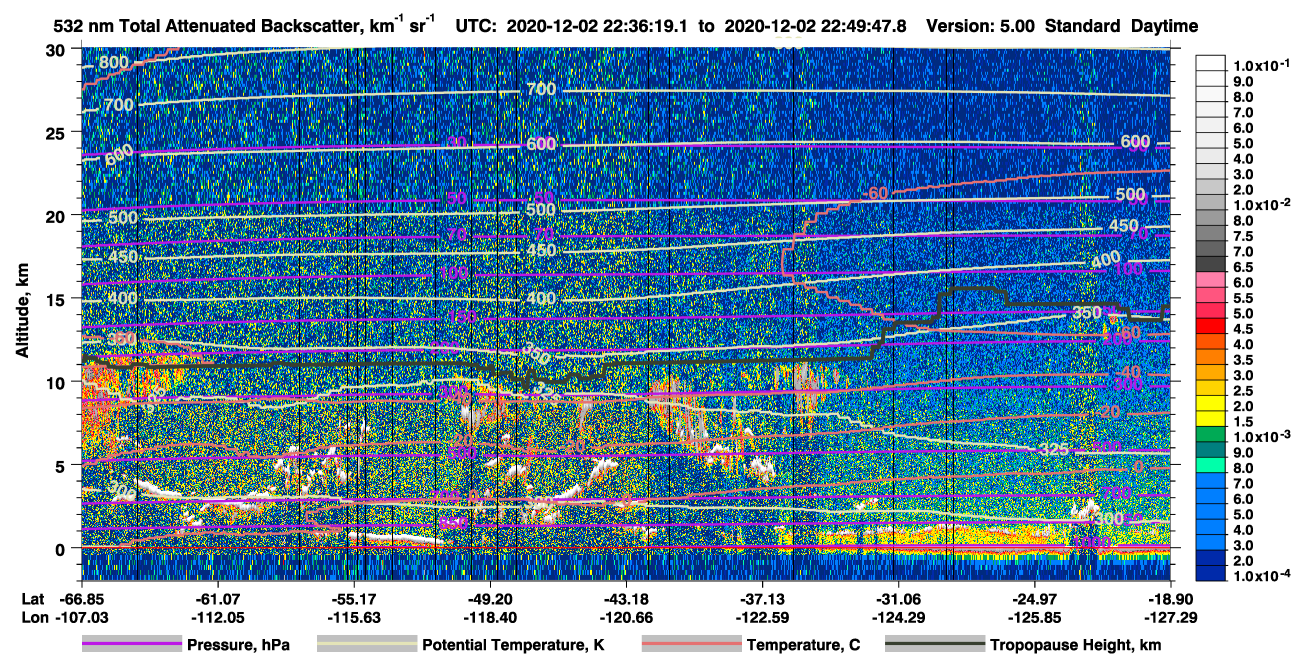Click the longitude value -124.29
This screenshot has width=1300, height=667.
tap(899, 617)
